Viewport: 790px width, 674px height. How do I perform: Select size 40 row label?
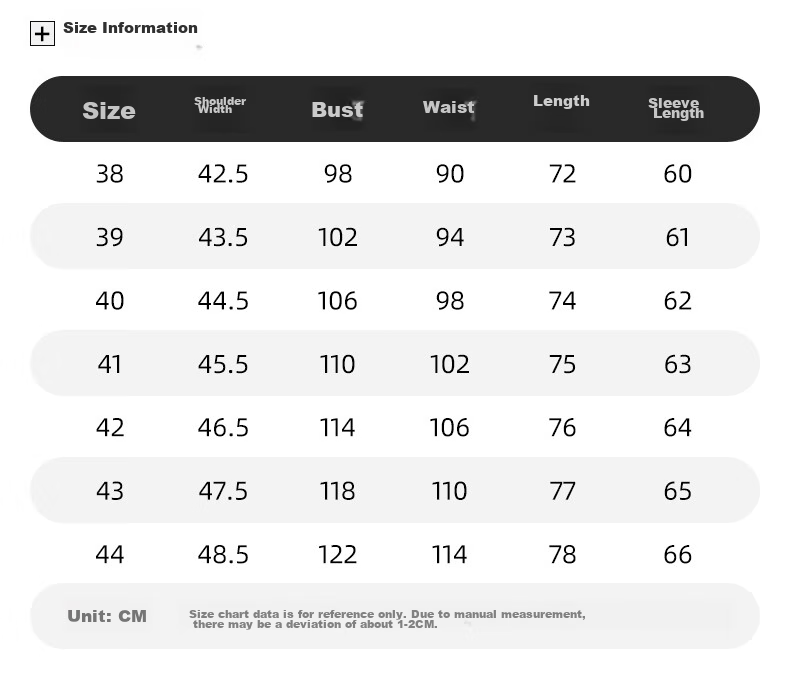coord(110,301)
